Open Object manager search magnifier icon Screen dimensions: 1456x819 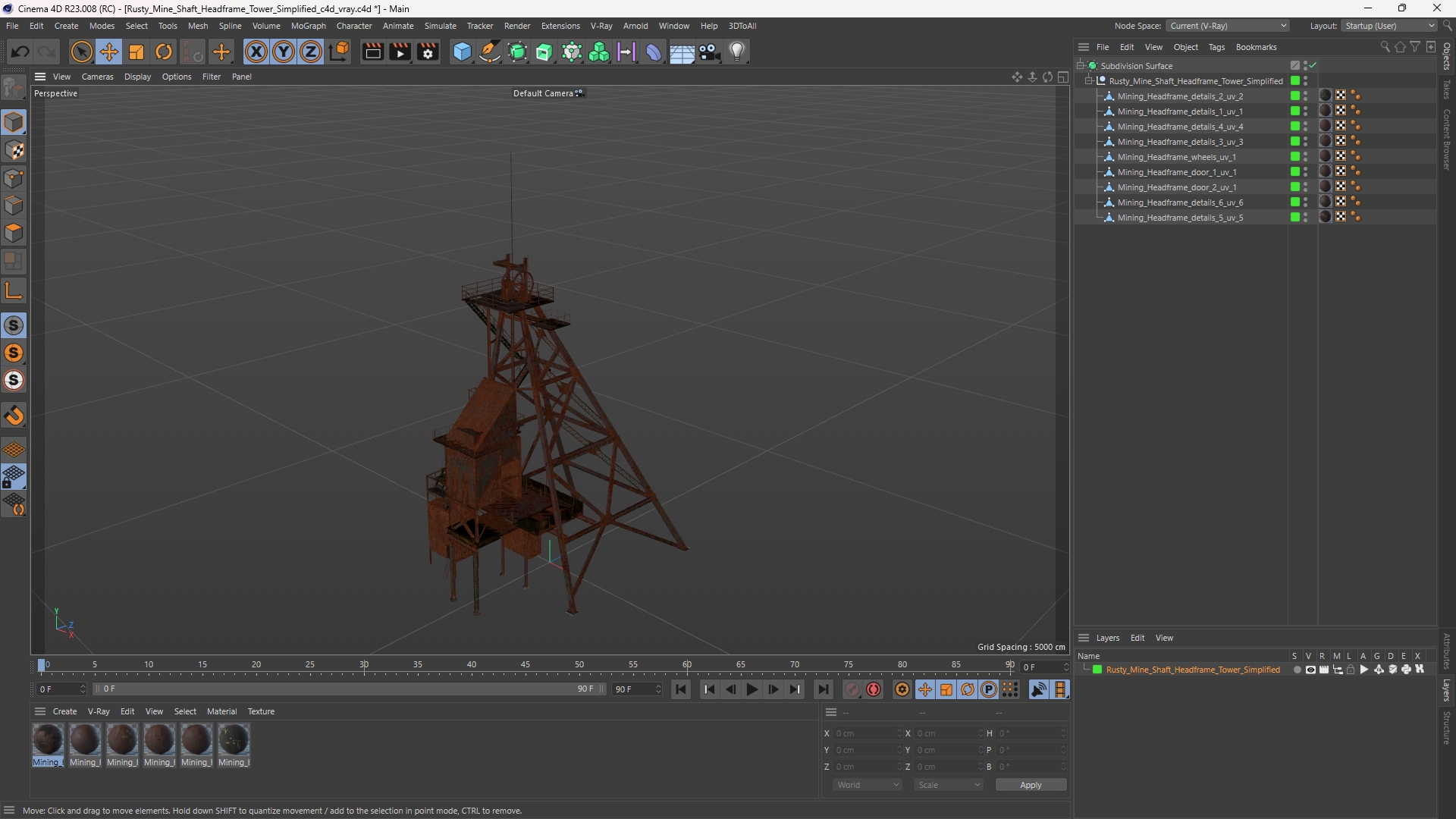click(x=1385, y=47)
